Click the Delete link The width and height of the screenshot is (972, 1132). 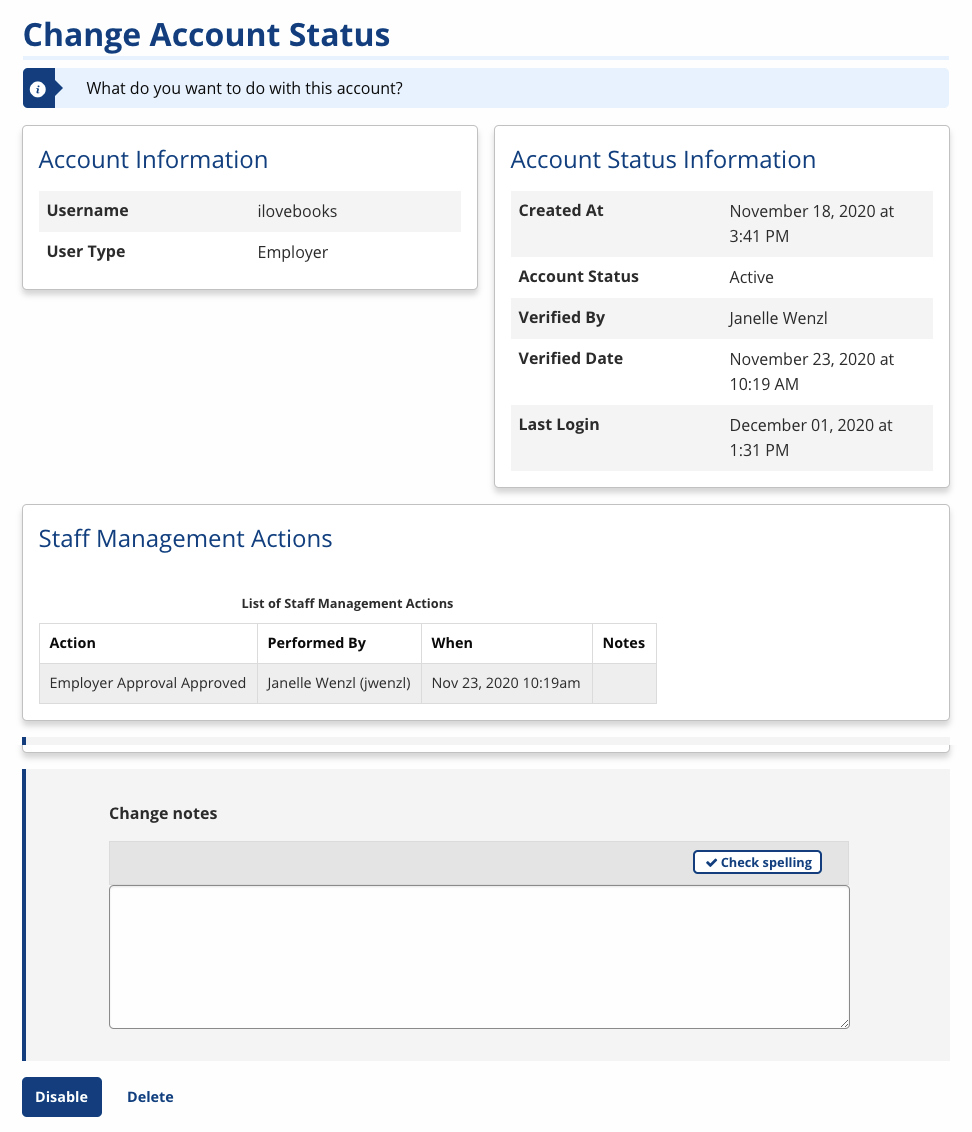(x=150, y=1097)
